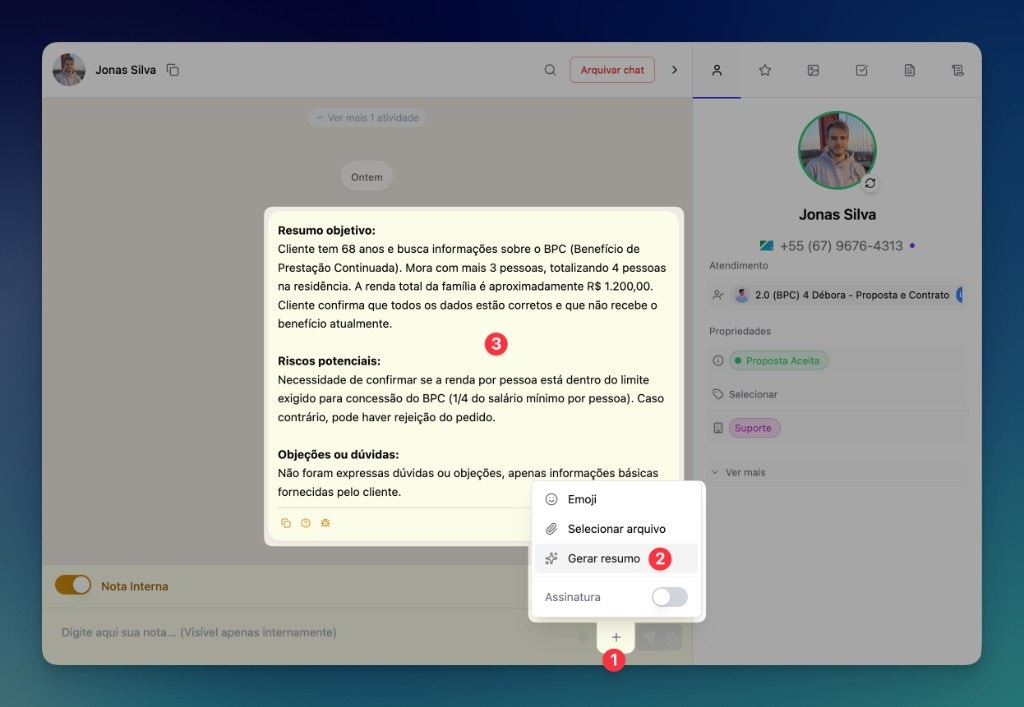Collapse the right panel with the arrow chevron
1024x707 pixels.
(x=674, y=70)
